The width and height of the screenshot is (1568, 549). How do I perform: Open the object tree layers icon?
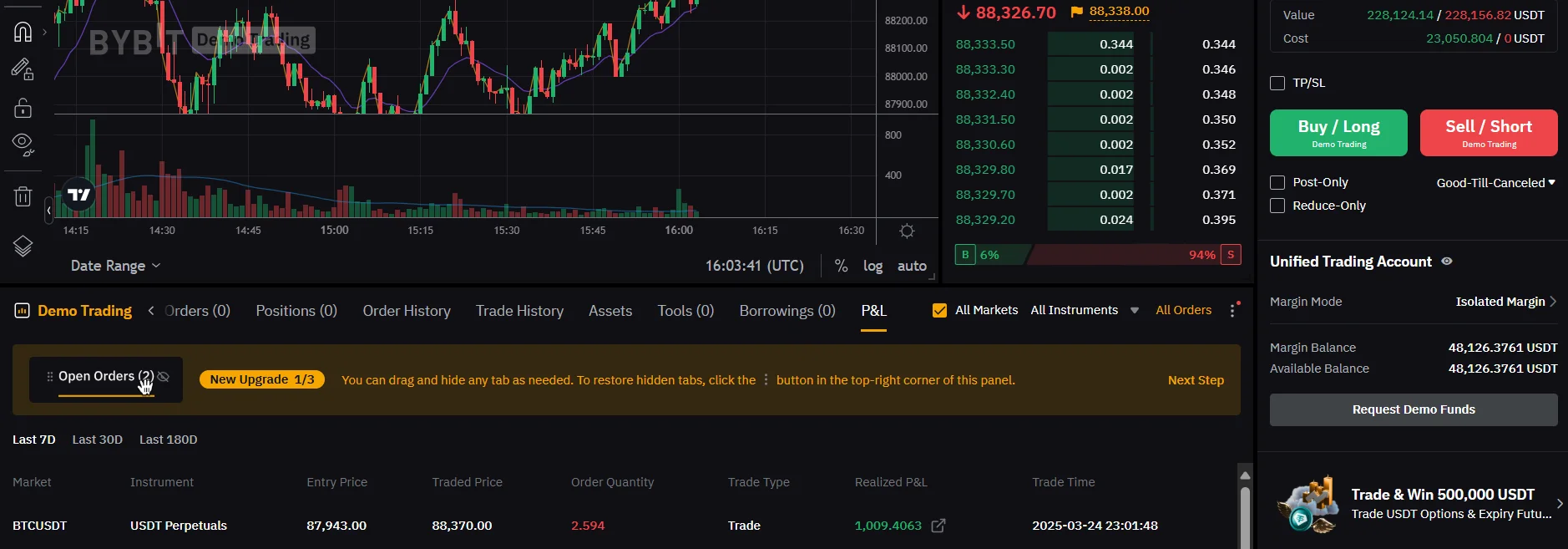[23, 247]
